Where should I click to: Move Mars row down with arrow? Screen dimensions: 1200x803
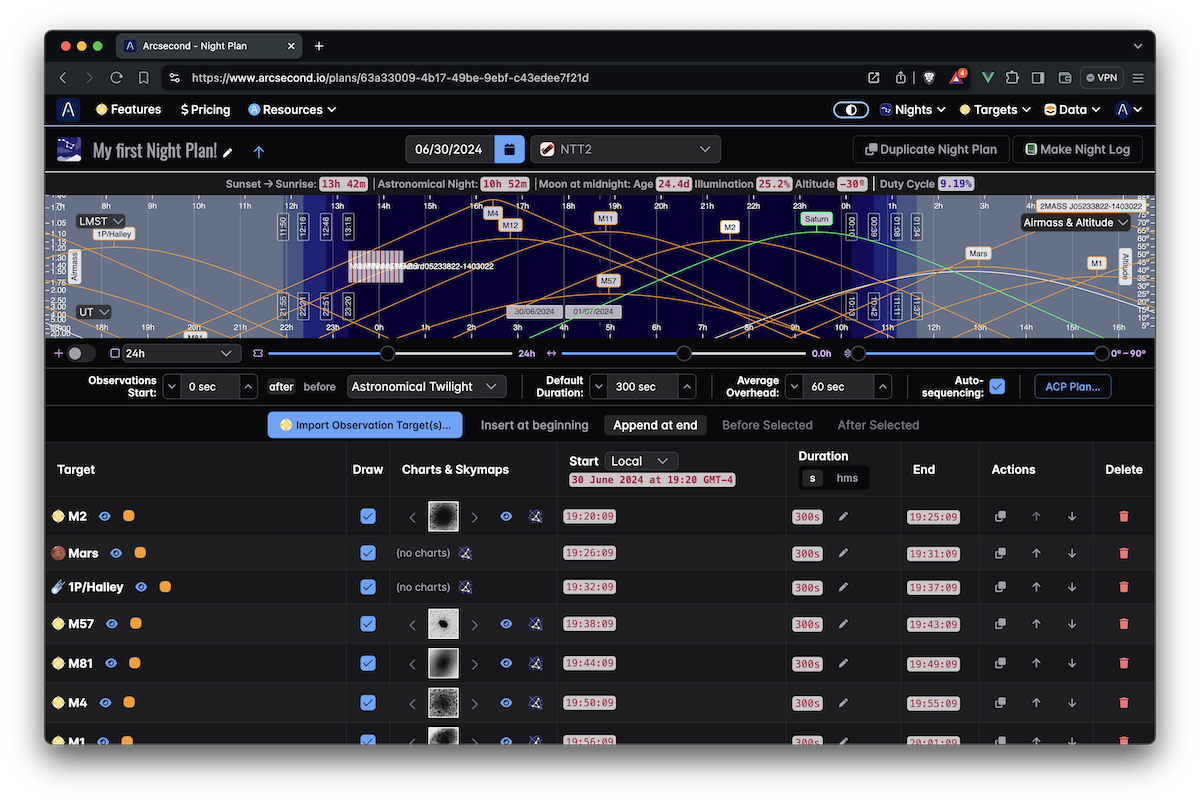[x=1072, y=553]
